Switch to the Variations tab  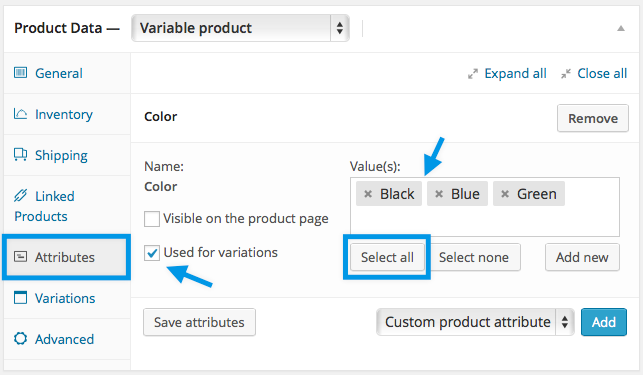point(67,298)
